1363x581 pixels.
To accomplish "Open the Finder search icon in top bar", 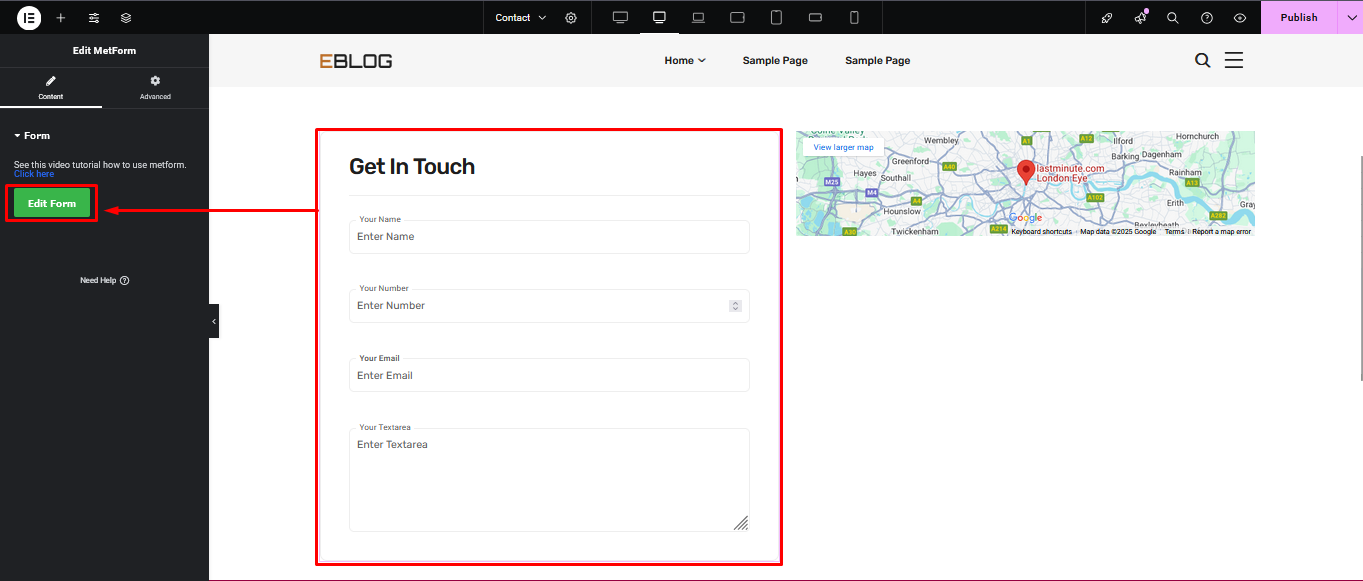I will [1173, 18].
